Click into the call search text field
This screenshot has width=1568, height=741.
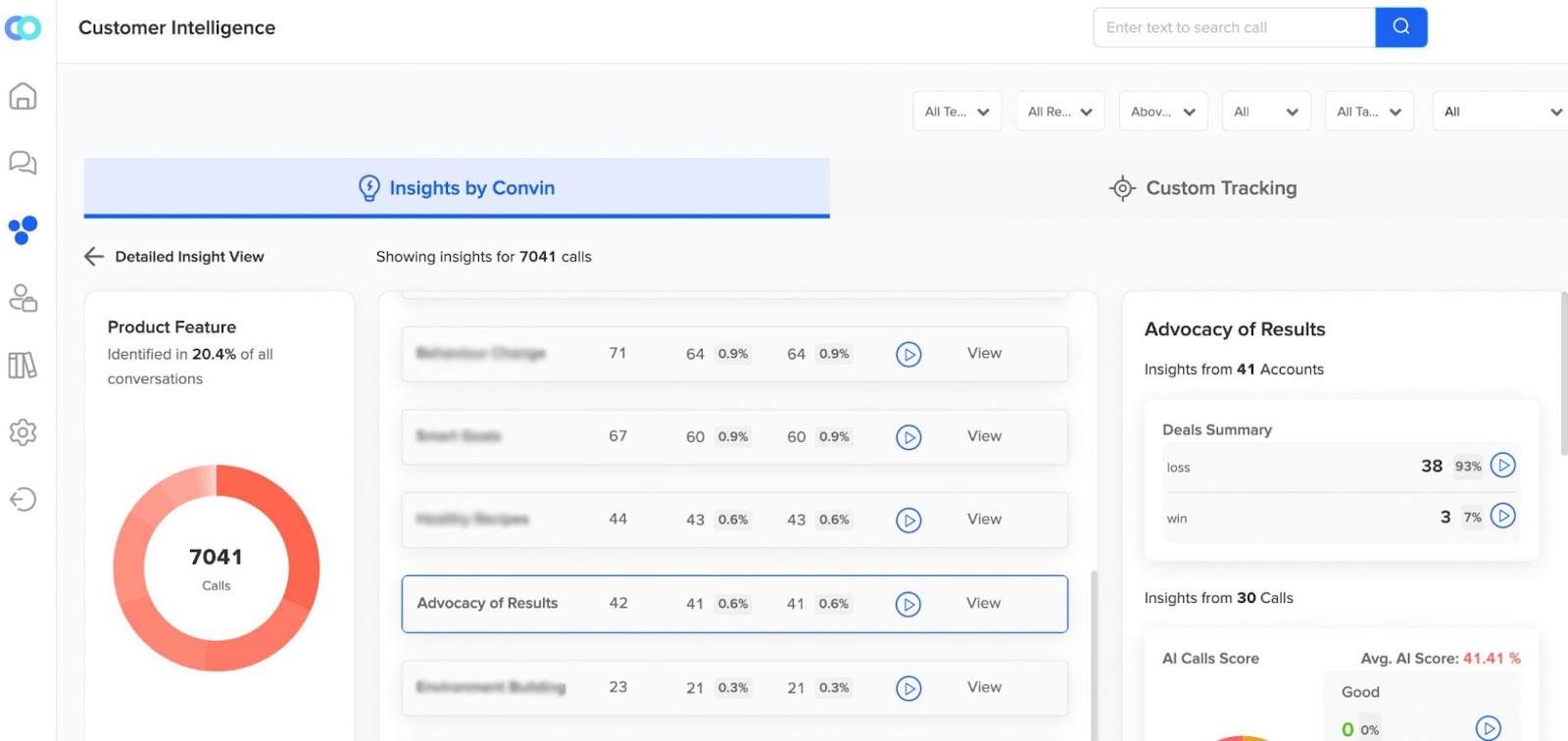click(1235, 27)
